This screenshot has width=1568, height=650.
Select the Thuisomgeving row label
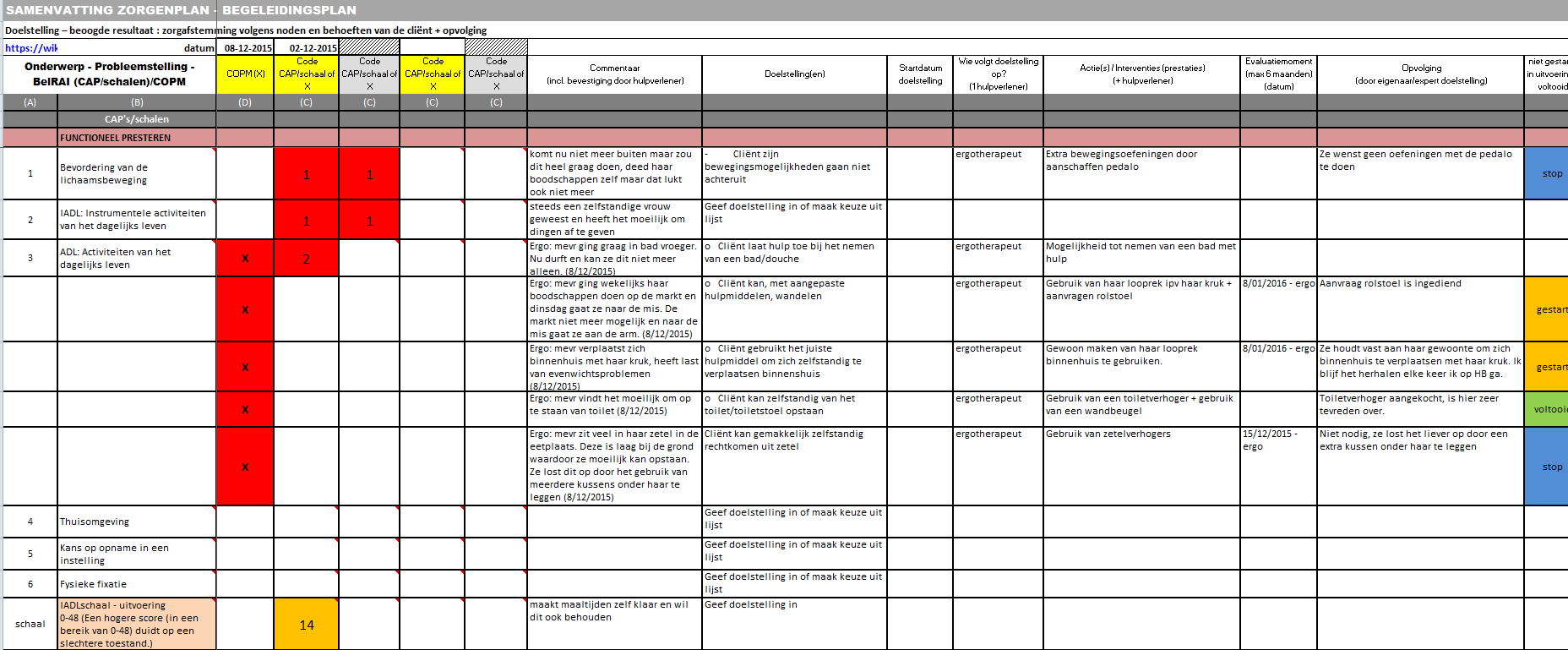pos(137,522)
